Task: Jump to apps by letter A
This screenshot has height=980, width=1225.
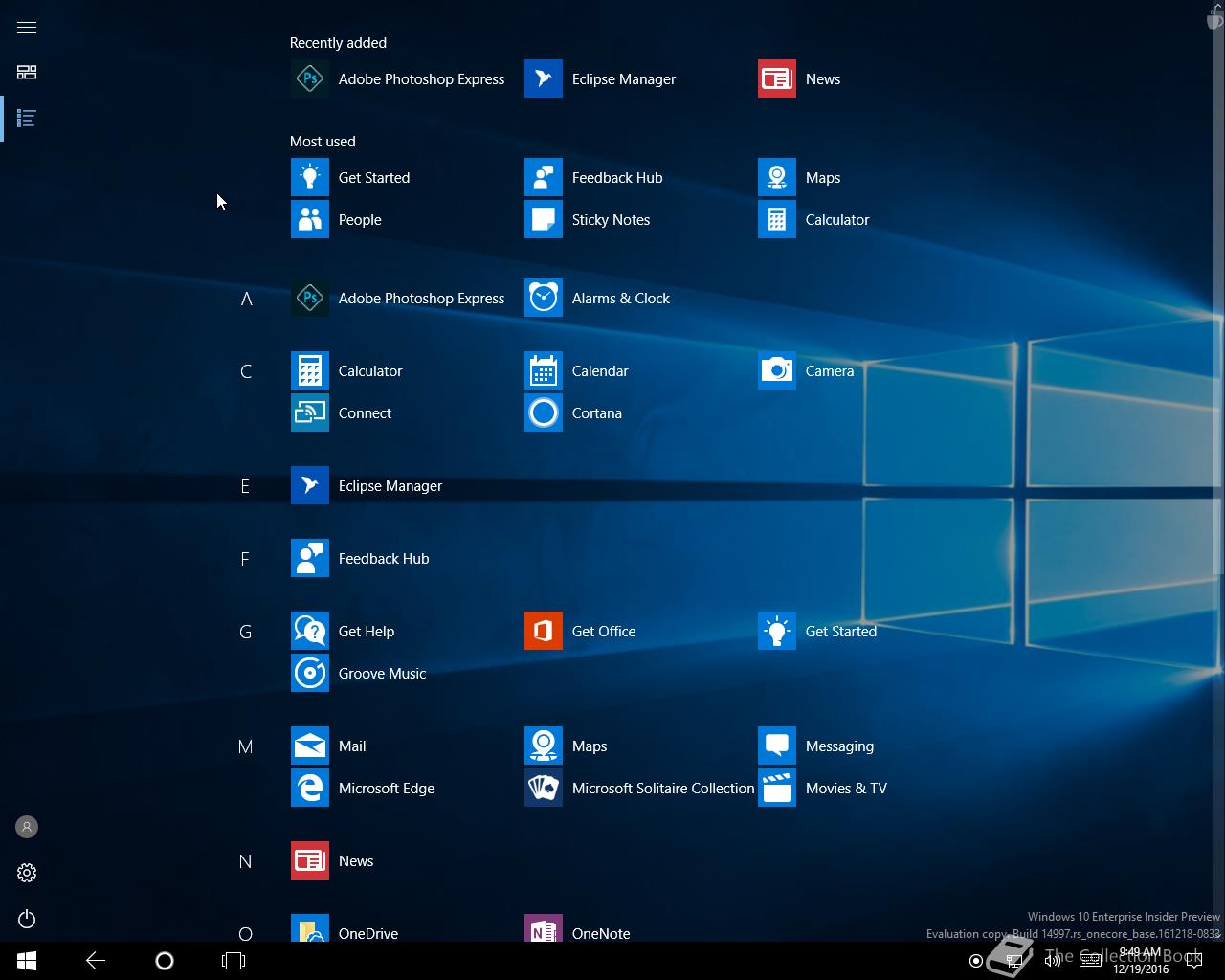Action: (x=246, y=299)
